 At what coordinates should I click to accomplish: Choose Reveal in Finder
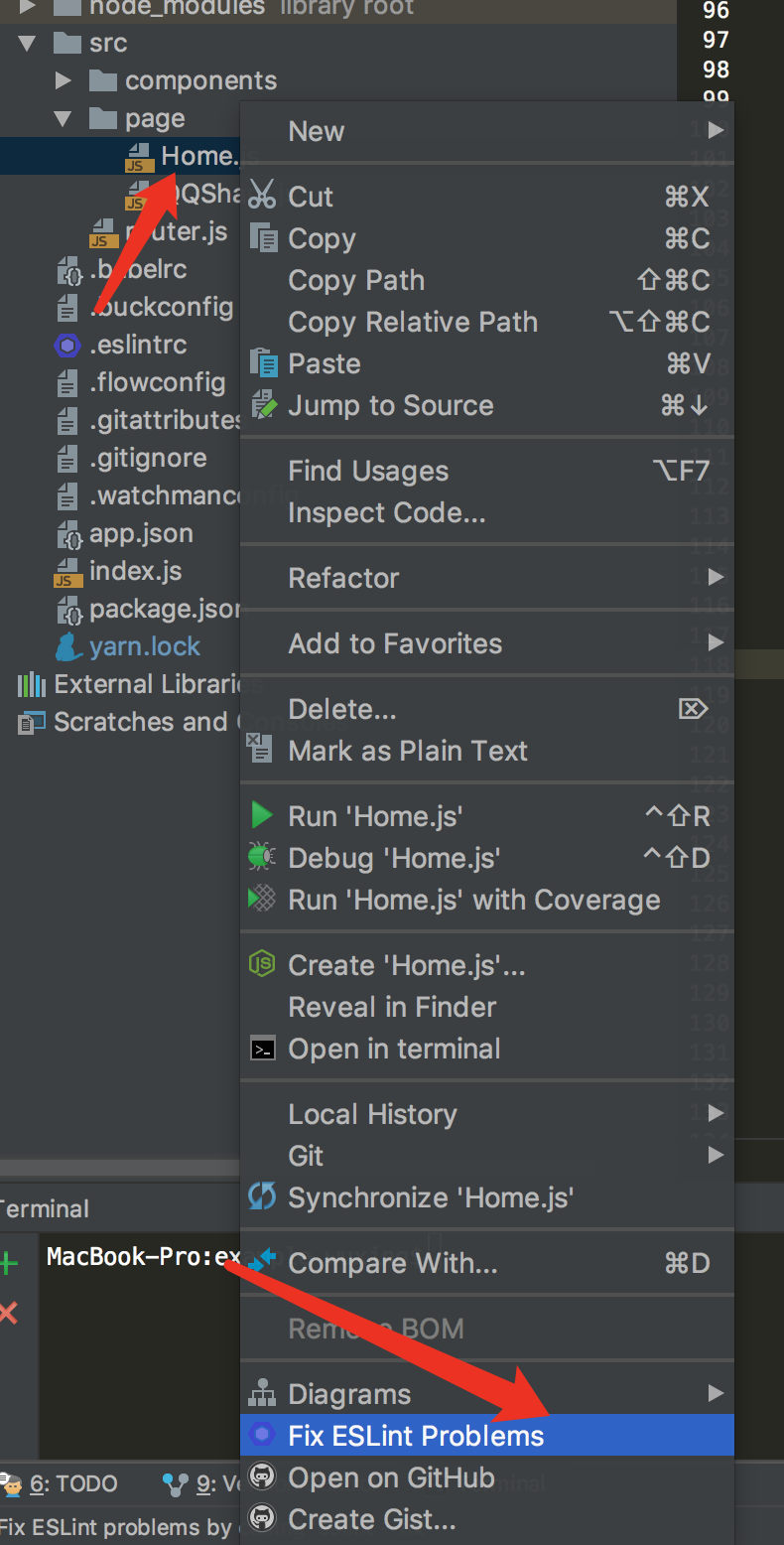tap(392, 1007)
